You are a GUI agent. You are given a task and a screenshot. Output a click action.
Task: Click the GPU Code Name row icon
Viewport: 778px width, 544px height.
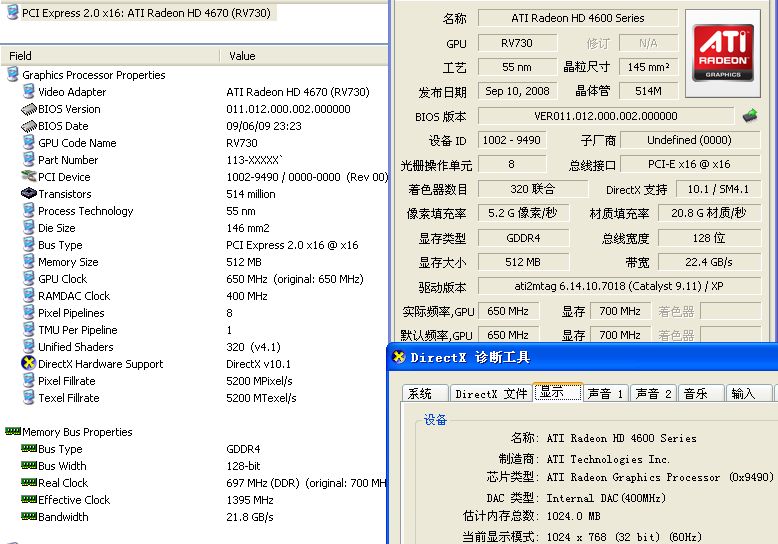(x=29, y=142)
